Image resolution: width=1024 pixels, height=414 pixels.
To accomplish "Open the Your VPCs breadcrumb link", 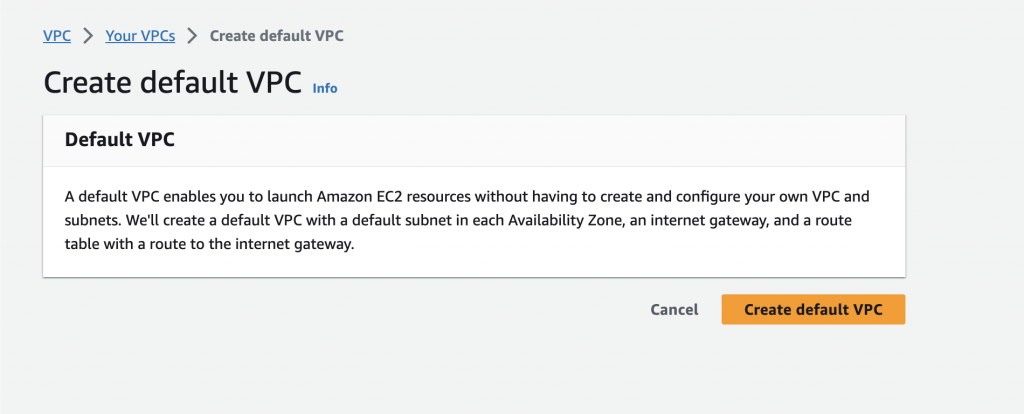I will 140,36.
